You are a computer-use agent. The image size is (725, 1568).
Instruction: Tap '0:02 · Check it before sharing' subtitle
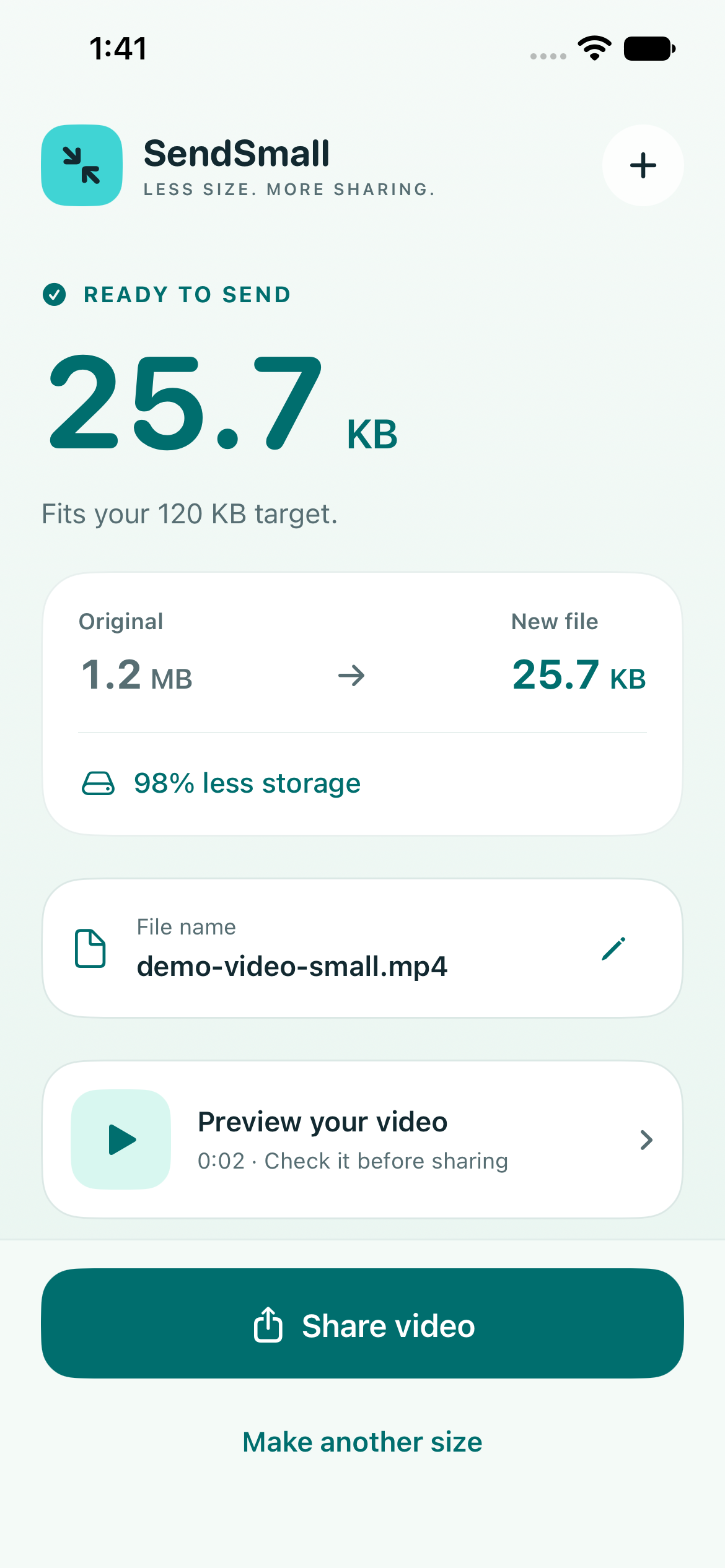click(353, 1161)
